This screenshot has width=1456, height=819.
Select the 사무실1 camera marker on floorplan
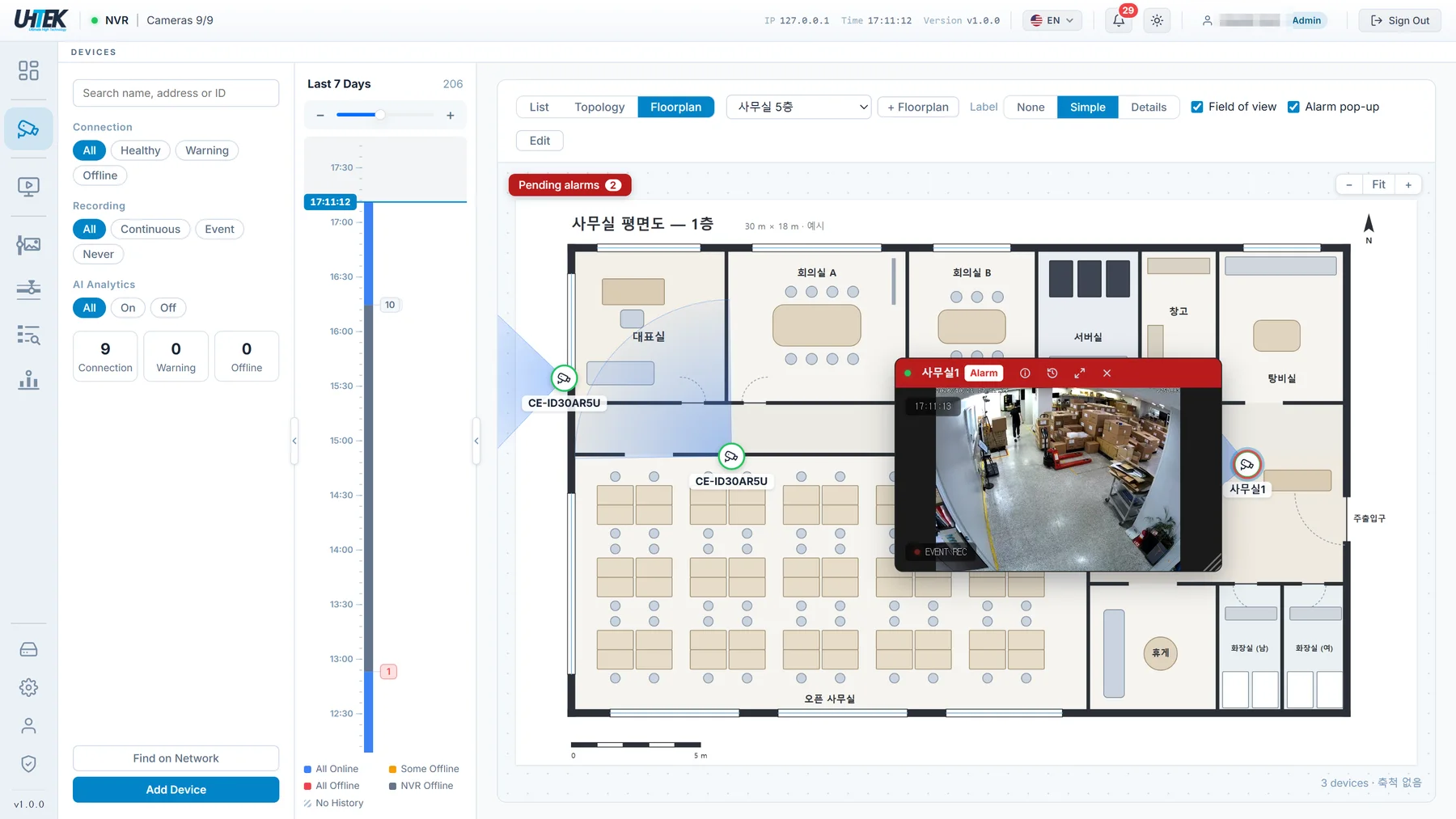pyautogui.click(x=1246, y=465)
